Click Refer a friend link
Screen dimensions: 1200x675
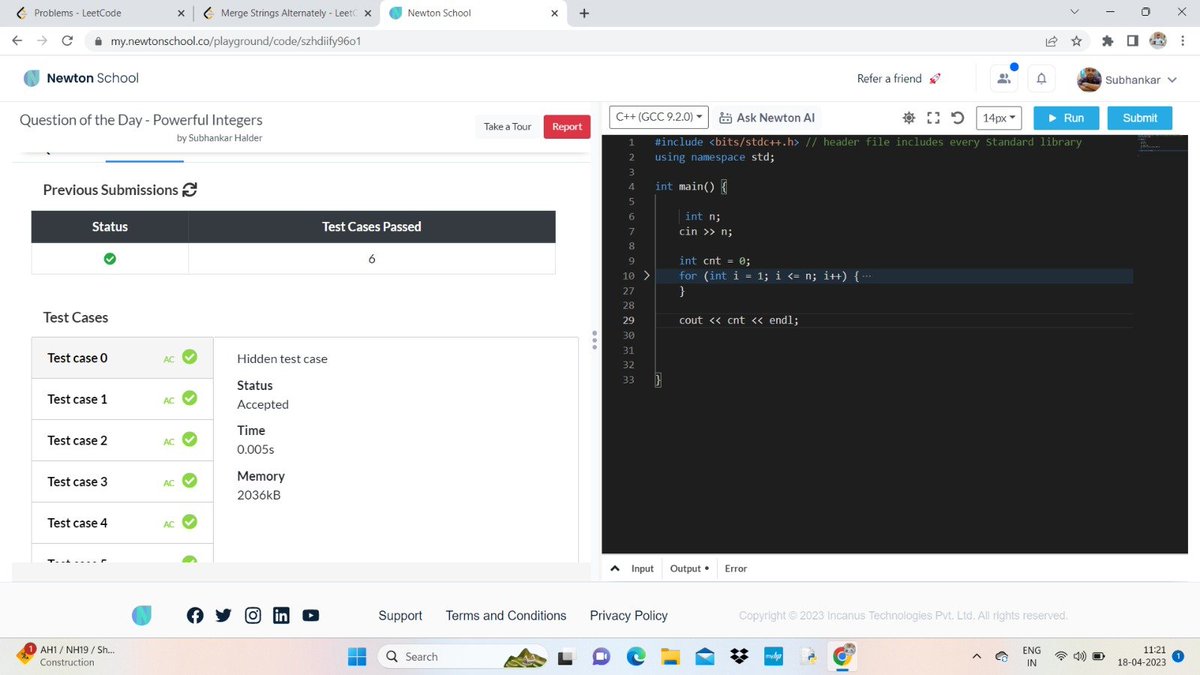(899, 78)
